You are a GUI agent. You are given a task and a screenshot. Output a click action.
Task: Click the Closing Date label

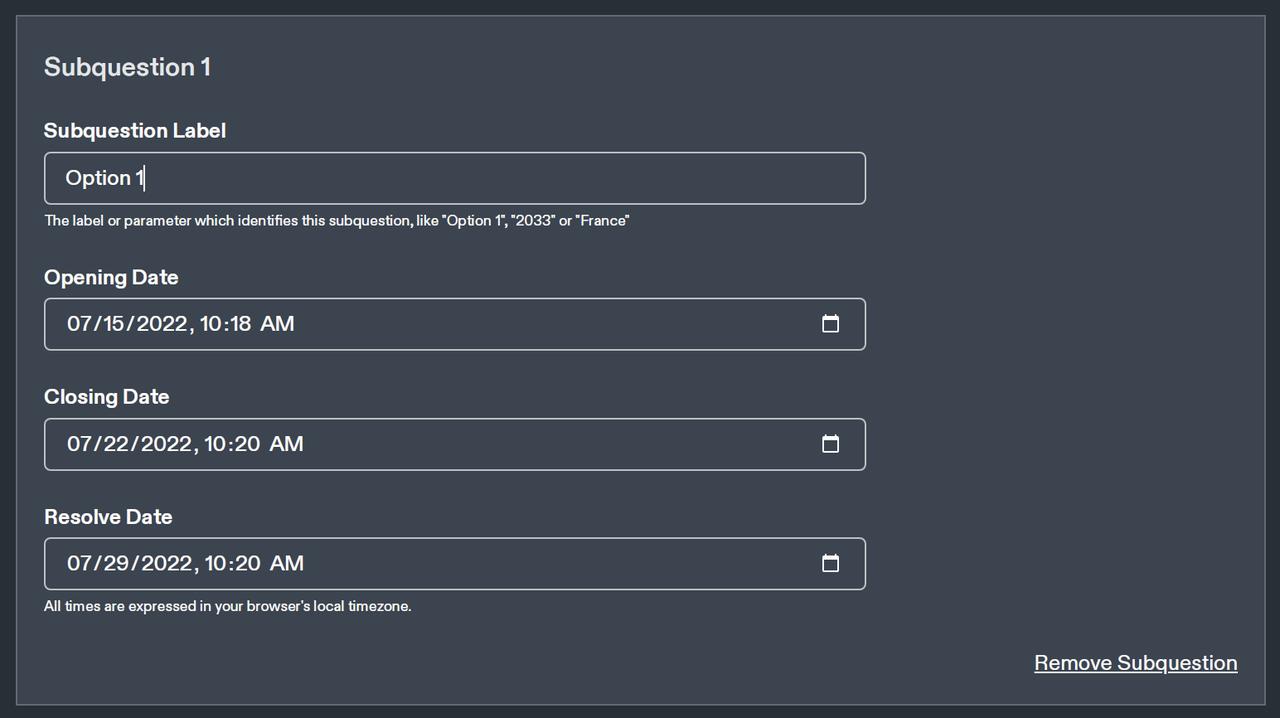coord(106,397)
